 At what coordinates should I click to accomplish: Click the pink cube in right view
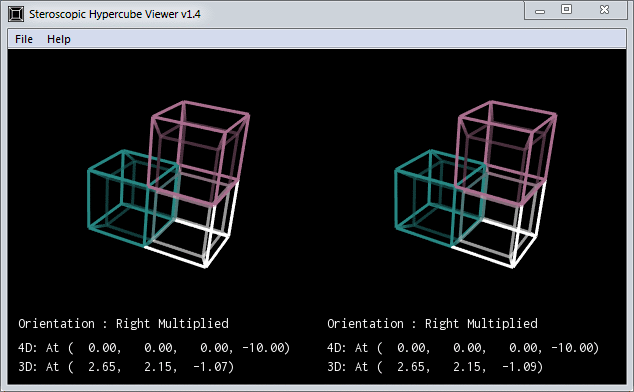(506, 153)
